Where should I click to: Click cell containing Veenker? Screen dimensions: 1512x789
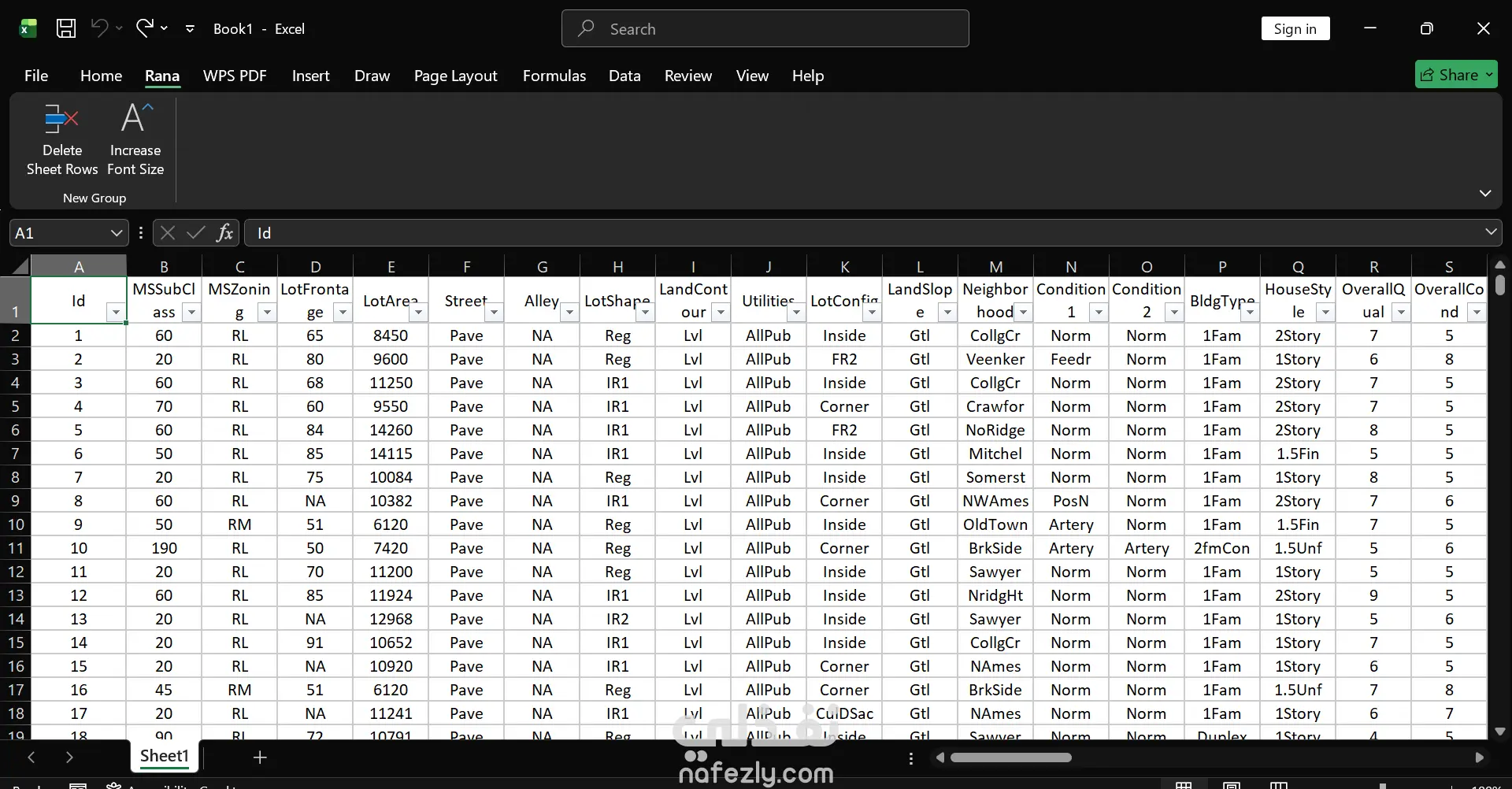click(995, 359)
